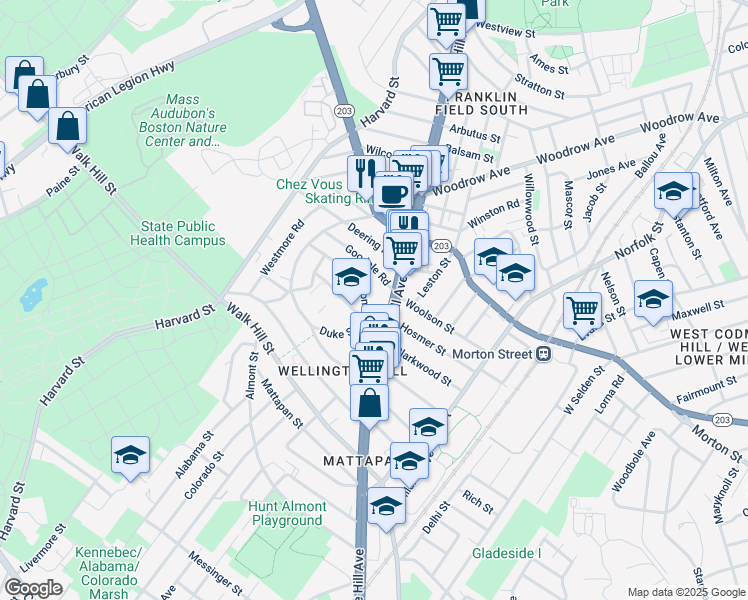This screenshot has width=748, height=600.
Task: Select the grocery cart marker at Franklin Field South
Action: tap(448, 72)
